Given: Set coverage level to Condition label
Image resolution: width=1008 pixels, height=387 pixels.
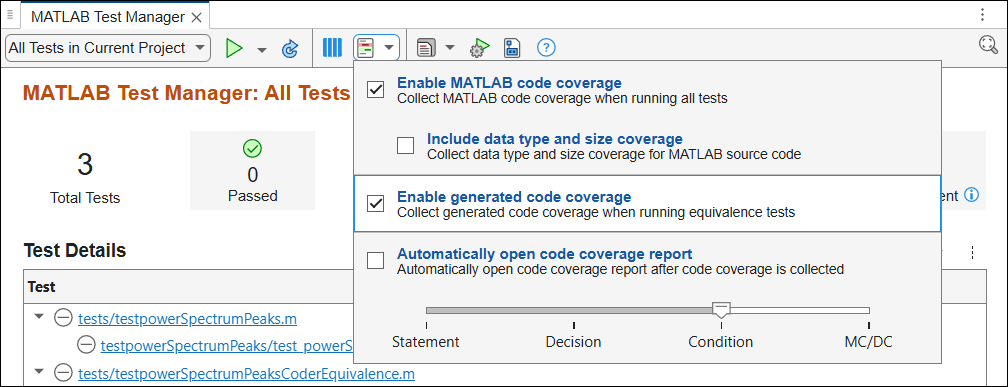Looking at the screenshot, I should click(x=721, y=341).
